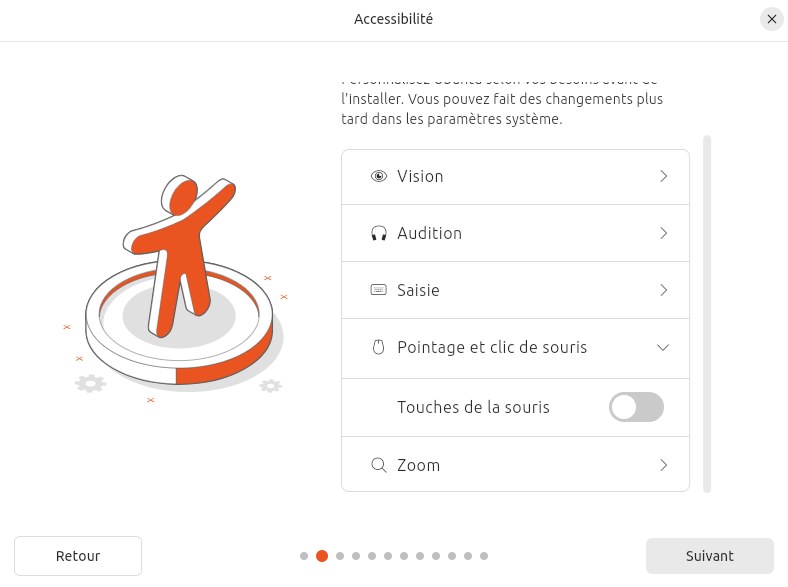
Task: Click the keyboard icon beside Saisie
Action: [378, 290]
